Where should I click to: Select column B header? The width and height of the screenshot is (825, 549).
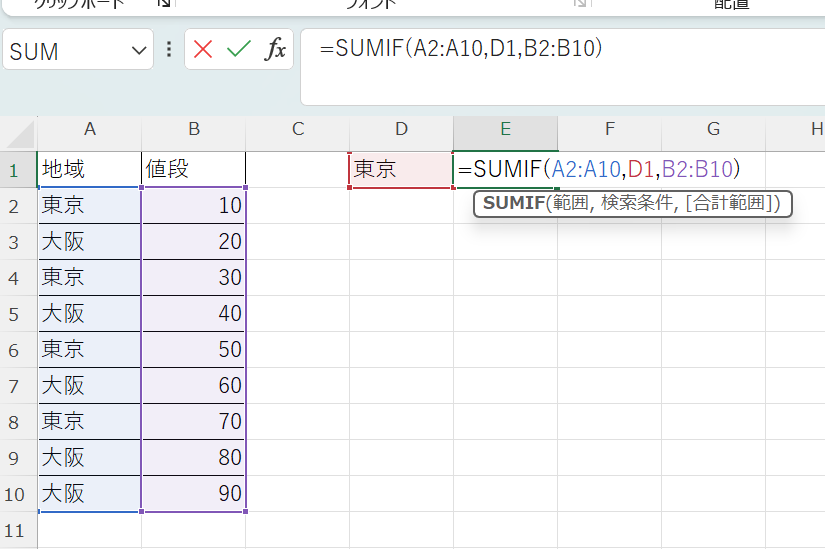point(193,130)
